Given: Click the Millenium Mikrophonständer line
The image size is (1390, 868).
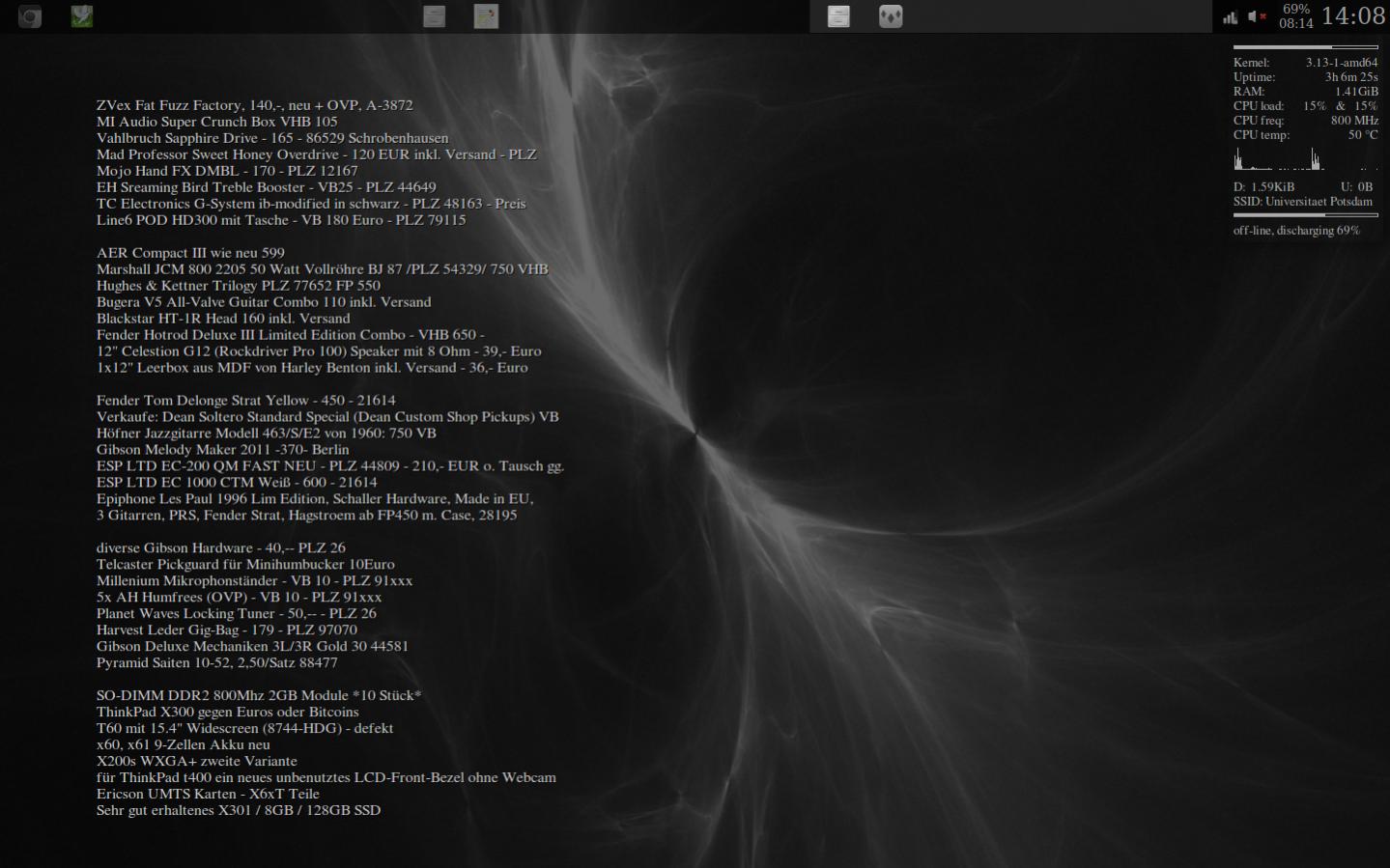Looking at the screenshot, I should click(x=255, y=581).
